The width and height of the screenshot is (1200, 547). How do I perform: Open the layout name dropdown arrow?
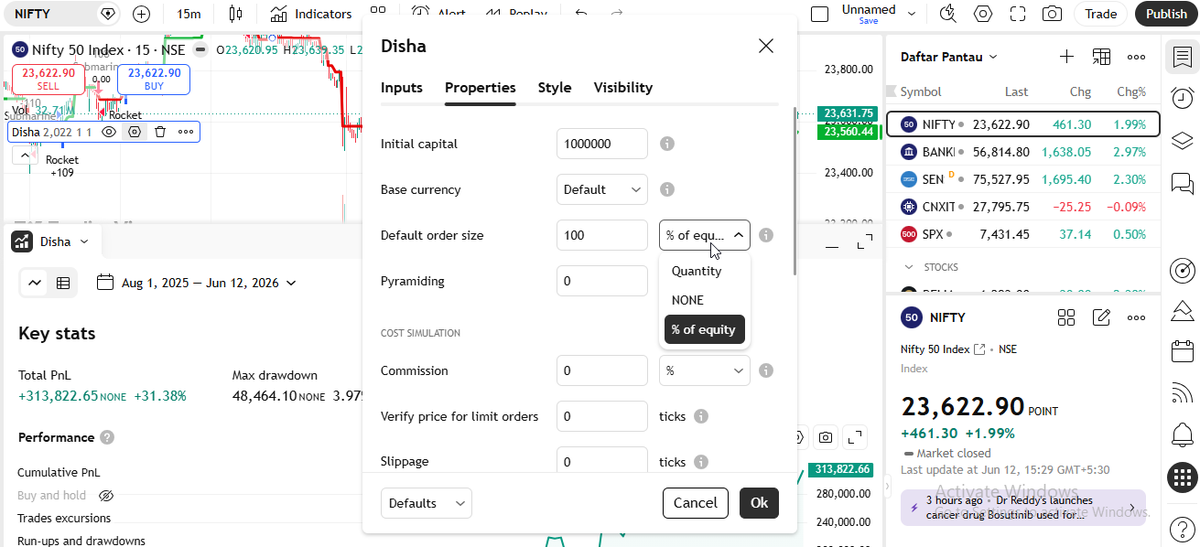[911, 14]
